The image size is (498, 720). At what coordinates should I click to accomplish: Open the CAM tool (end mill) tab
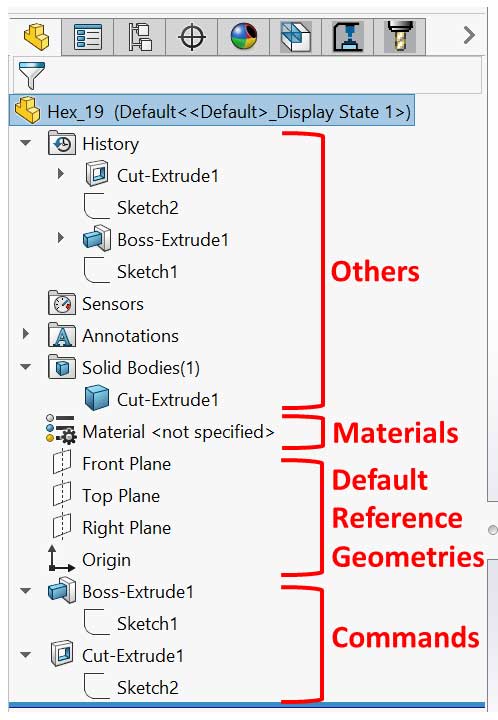[x=399, y=37]
